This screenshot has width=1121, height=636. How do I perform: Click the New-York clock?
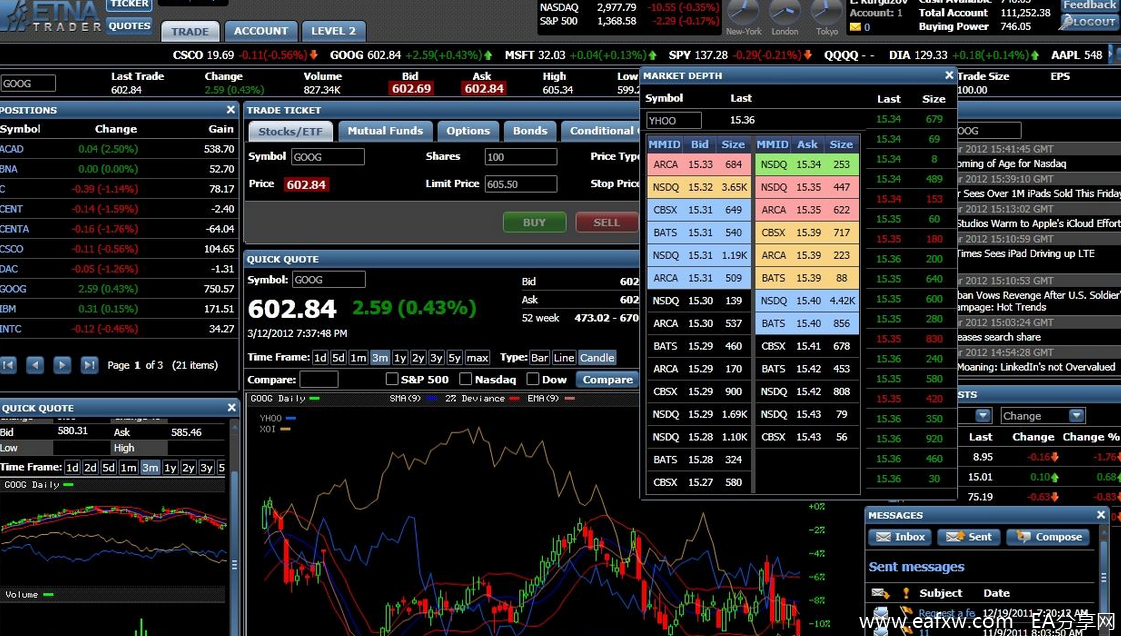tap(744, 13)
